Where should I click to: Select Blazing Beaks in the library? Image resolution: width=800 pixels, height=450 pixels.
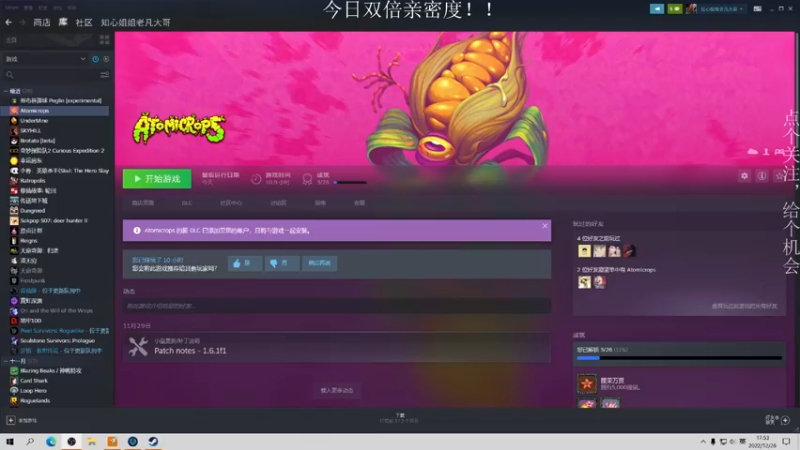(51, 371)
